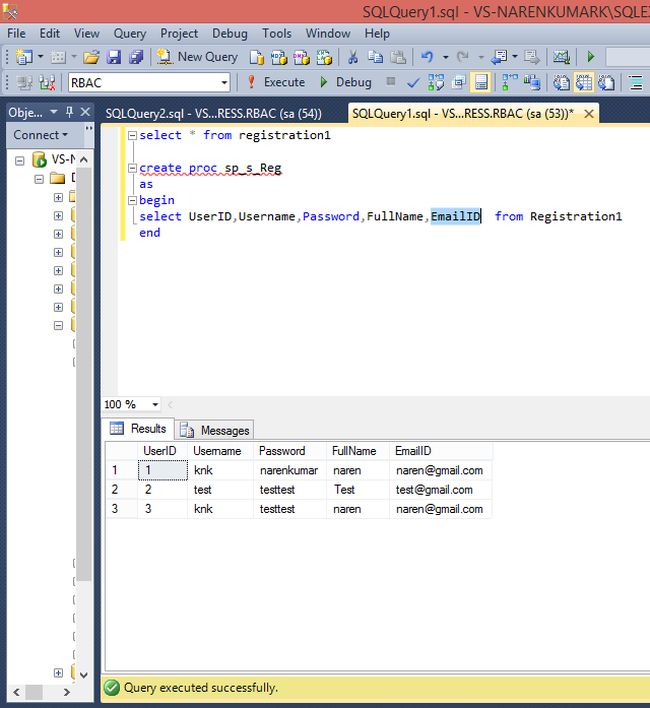
Task: Collapse the 'select * from registration1' outline
Action: pos(132,135)
